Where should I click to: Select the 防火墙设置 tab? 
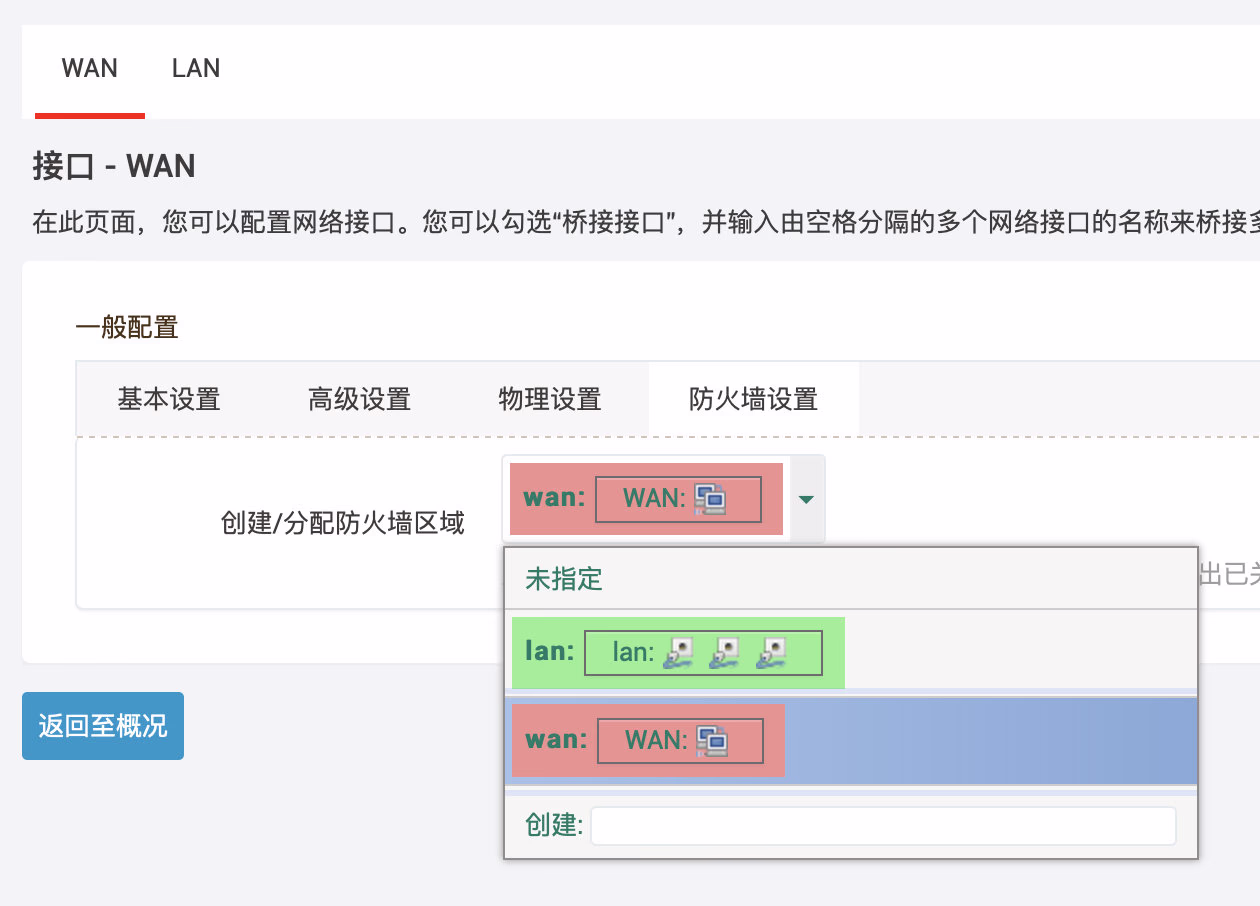pos(753,400)
